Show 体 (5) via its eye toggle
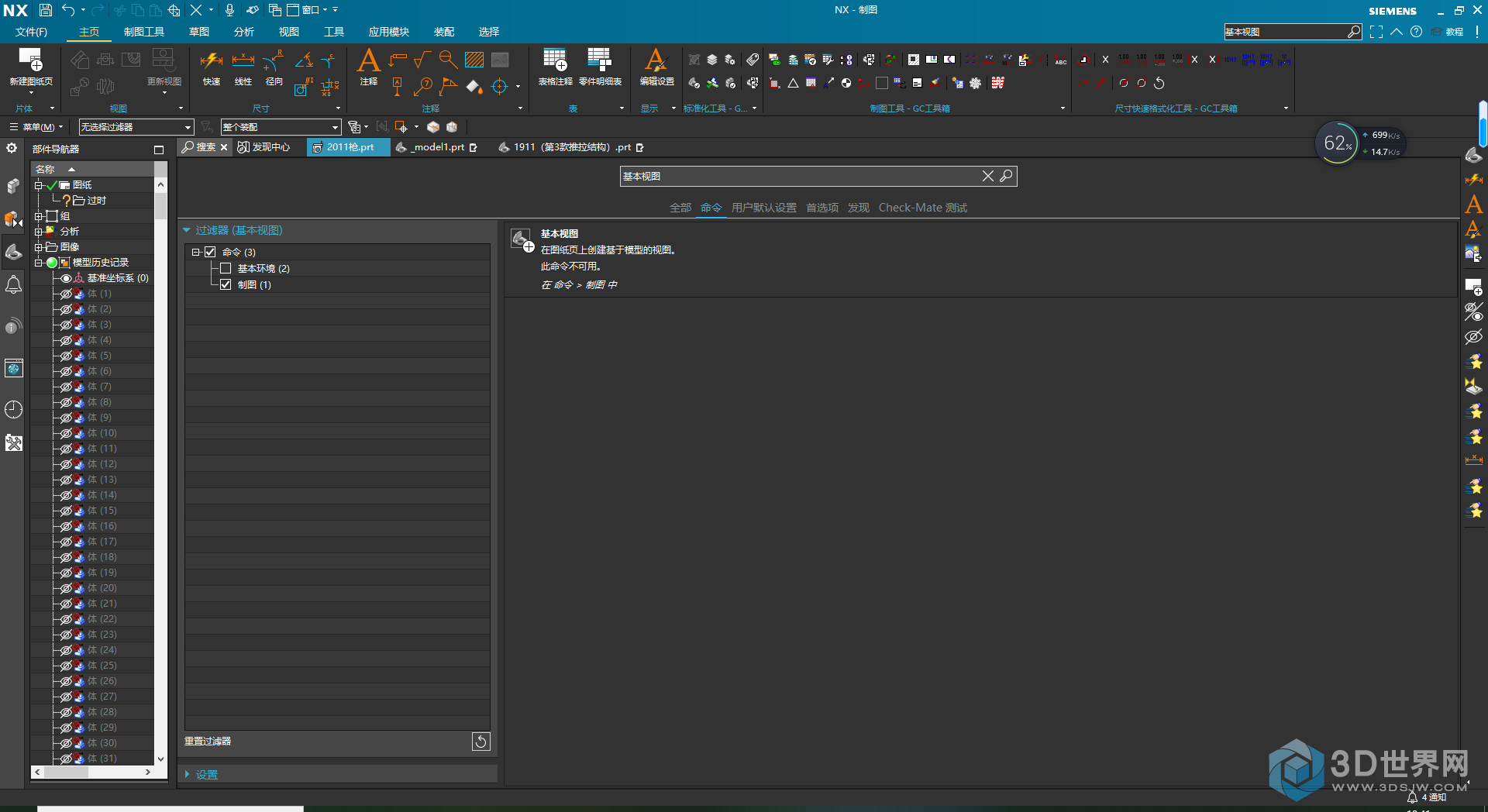The image size is (1488, 812). click(67, 356)
